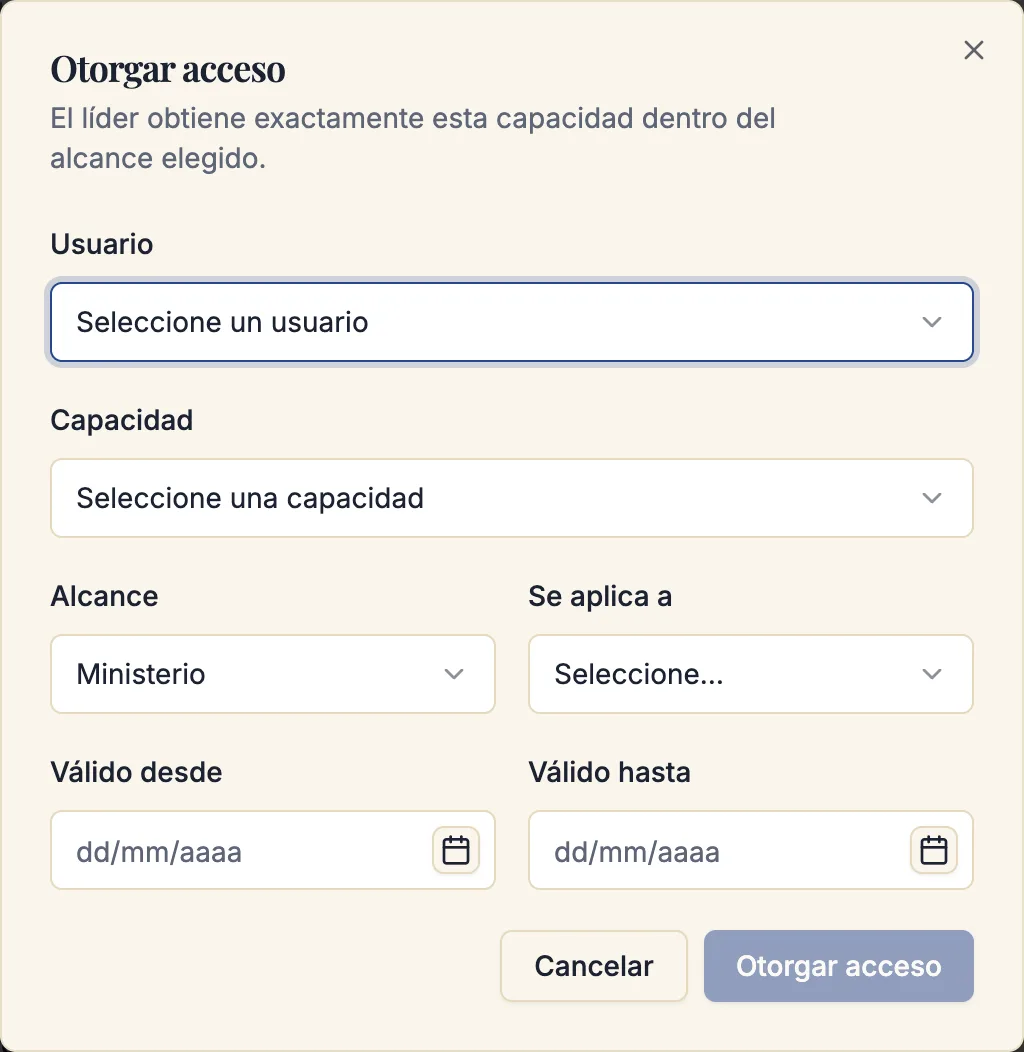Close the Otorgar acceso dialog with X
Viewport: 1024px width, 1052px height.
coord(974,50)
